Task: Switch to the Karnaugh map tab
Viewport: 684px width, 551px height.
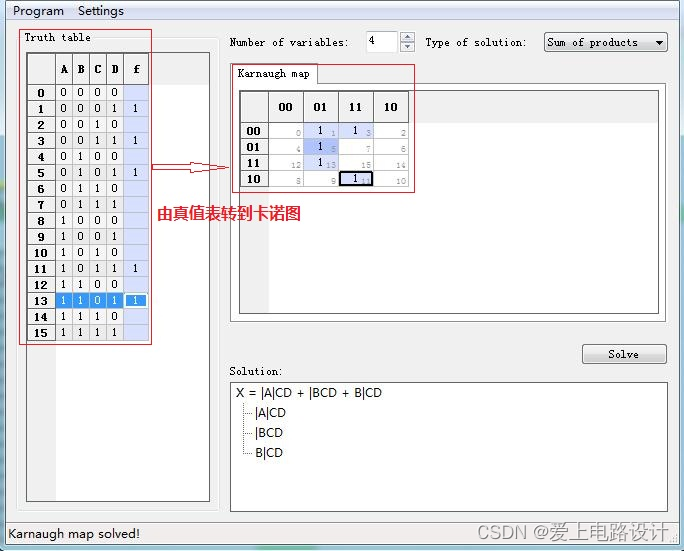Action: [x=273, y=74]
